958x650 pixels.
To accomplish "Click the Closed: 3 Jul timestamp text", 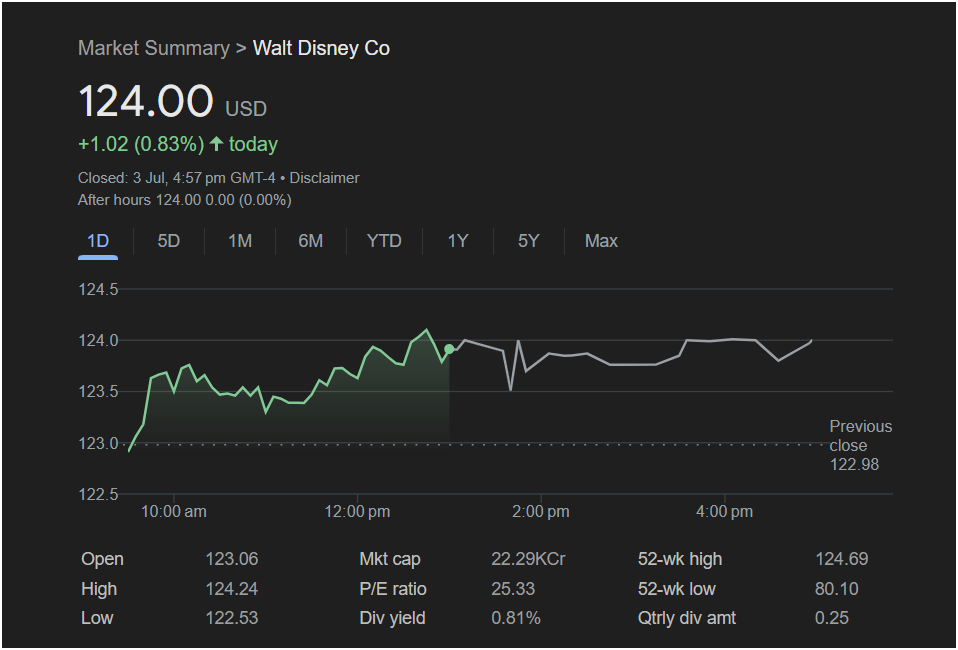I will (x=177, y=178).
